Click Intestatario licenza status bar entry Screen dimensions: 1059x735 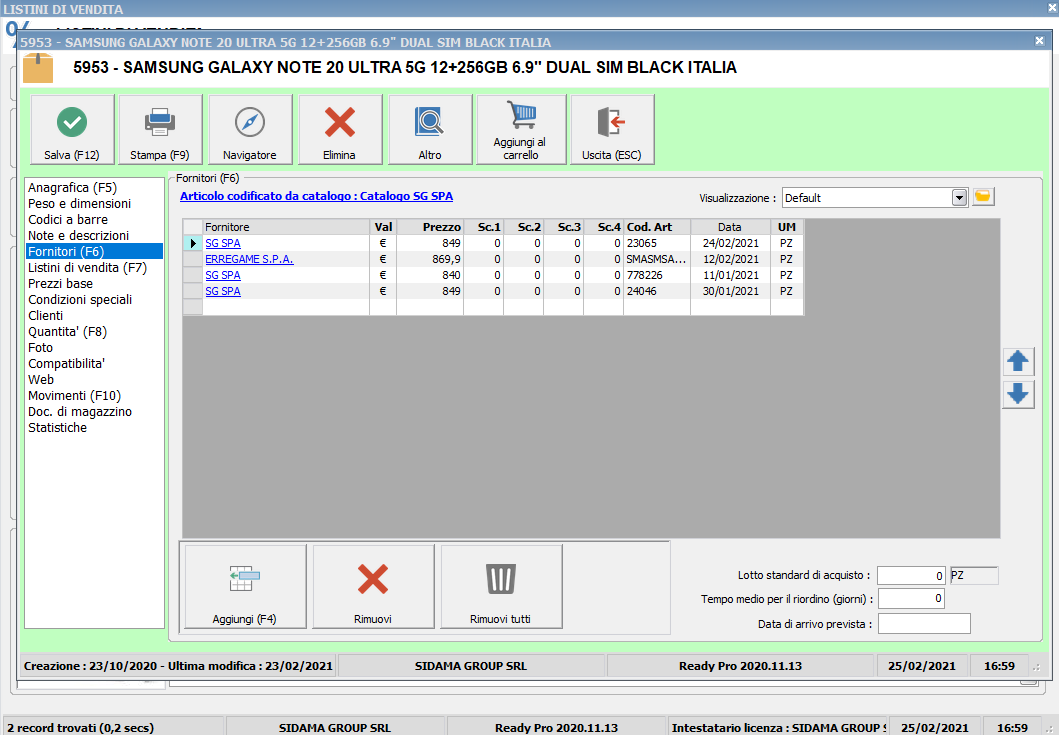(x=777, y=728)
